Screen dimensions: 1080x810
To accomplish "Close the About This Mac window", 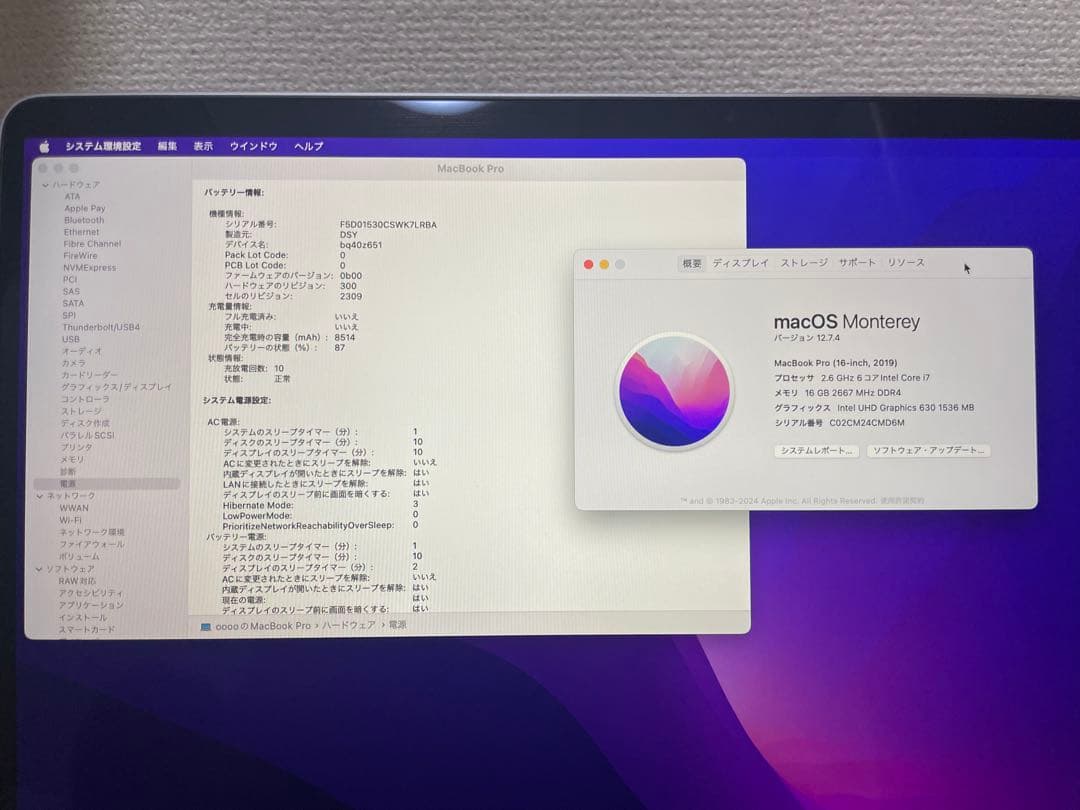I will click(x=588, y=264).
